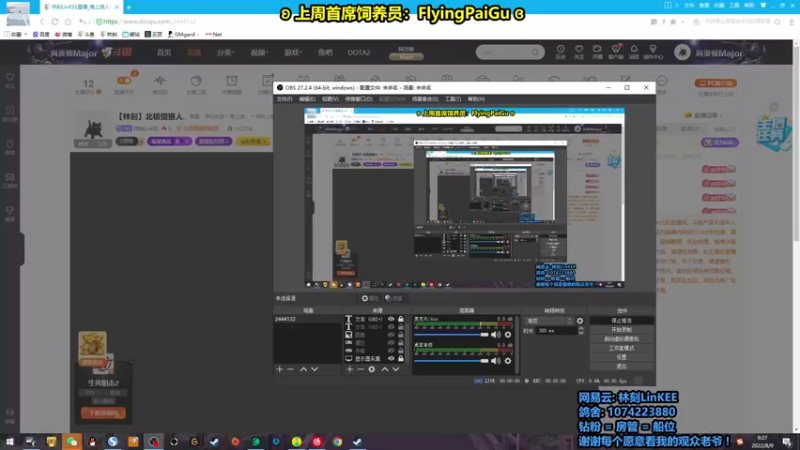This screenshot has width=800, height=450.
Task: Expand GMgard bookmark folder
Action: [183, 34]
